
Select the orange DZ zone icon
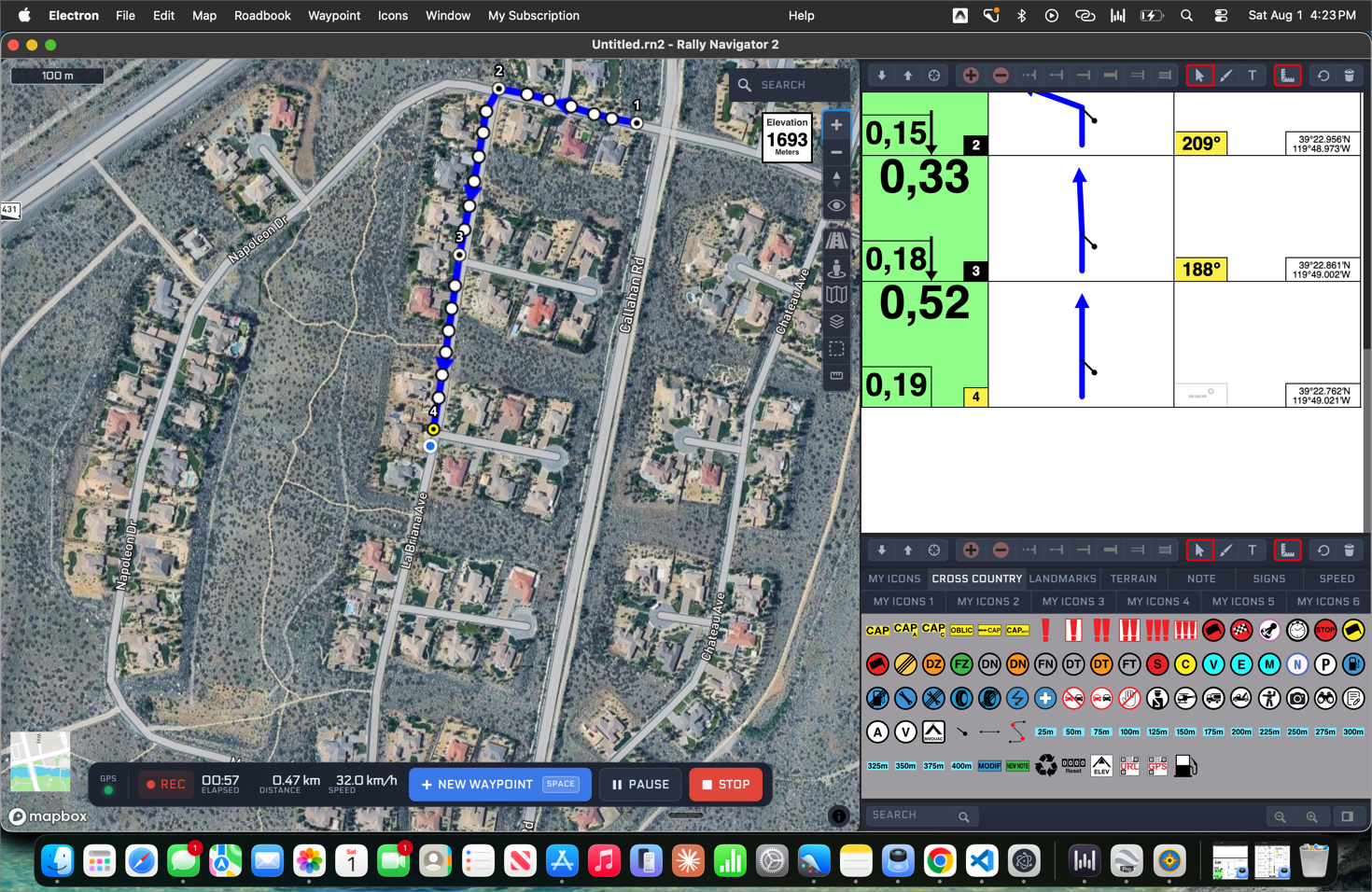[x=933, y=664]
